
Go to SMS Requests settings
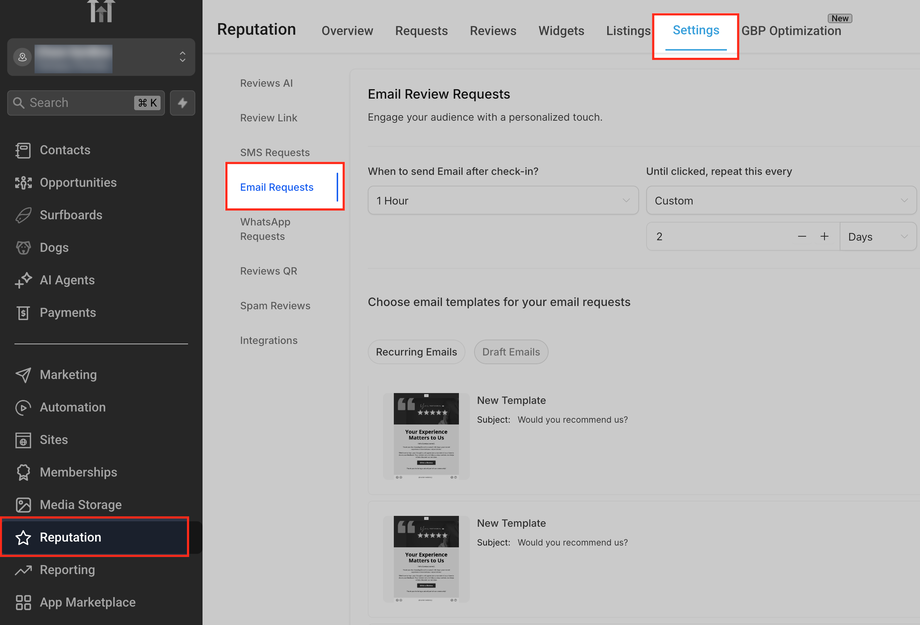[275, 153]
